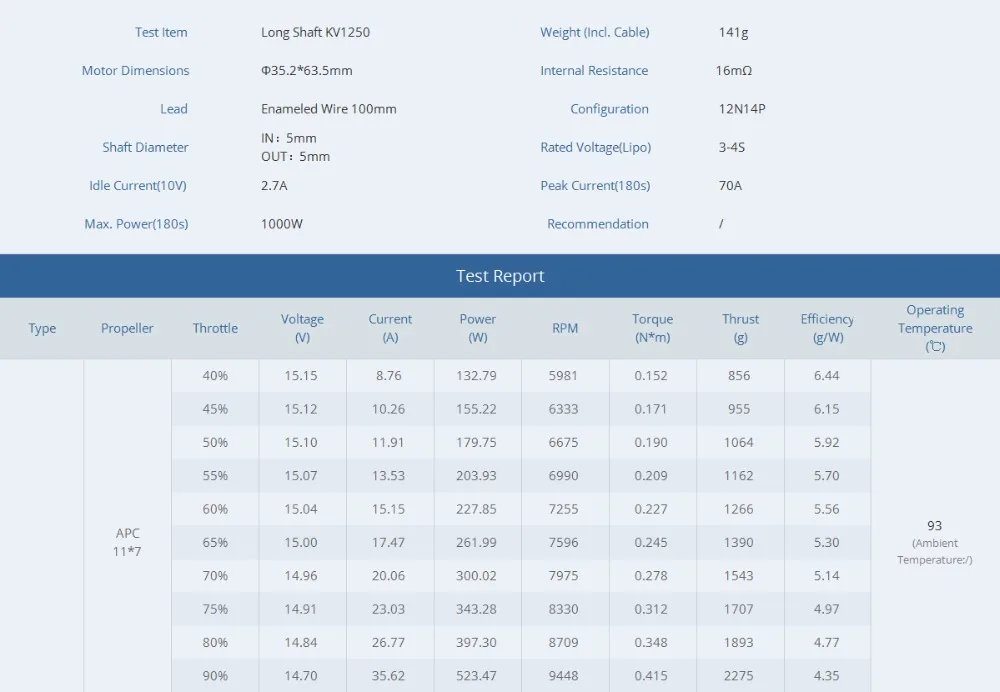This screenshot has width=1000, height=692.
Task: Click the "4.77" efficiency cell
Action: coord(827,642)
